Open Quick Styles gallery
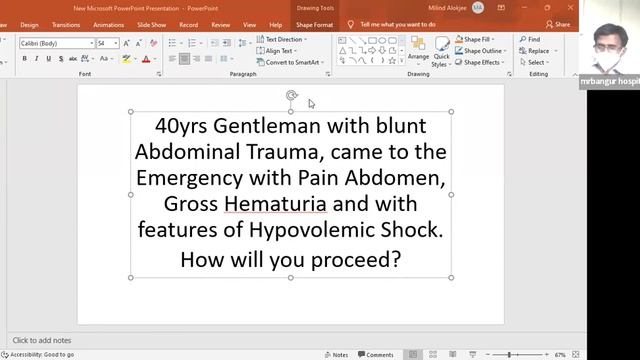640x360 pixels. point(441,52)
